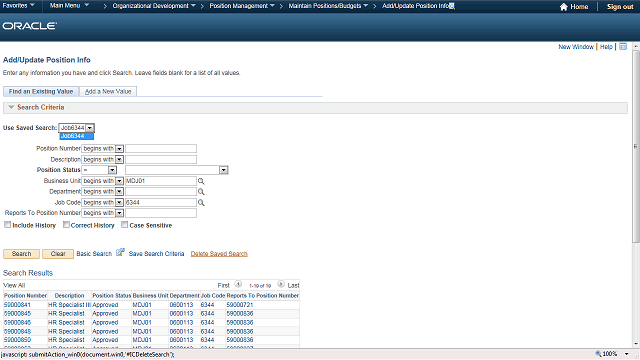Open position 59000850 in results
The height and width of the screenshot is (360, 640).
click(x=17, y=340)
